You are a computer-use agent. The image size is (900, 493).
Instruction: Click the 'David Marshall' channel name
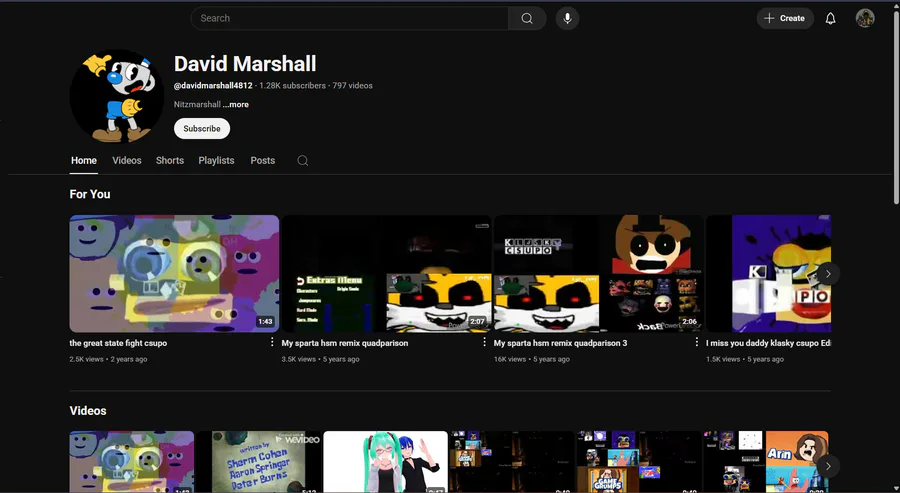coord(245,64)
